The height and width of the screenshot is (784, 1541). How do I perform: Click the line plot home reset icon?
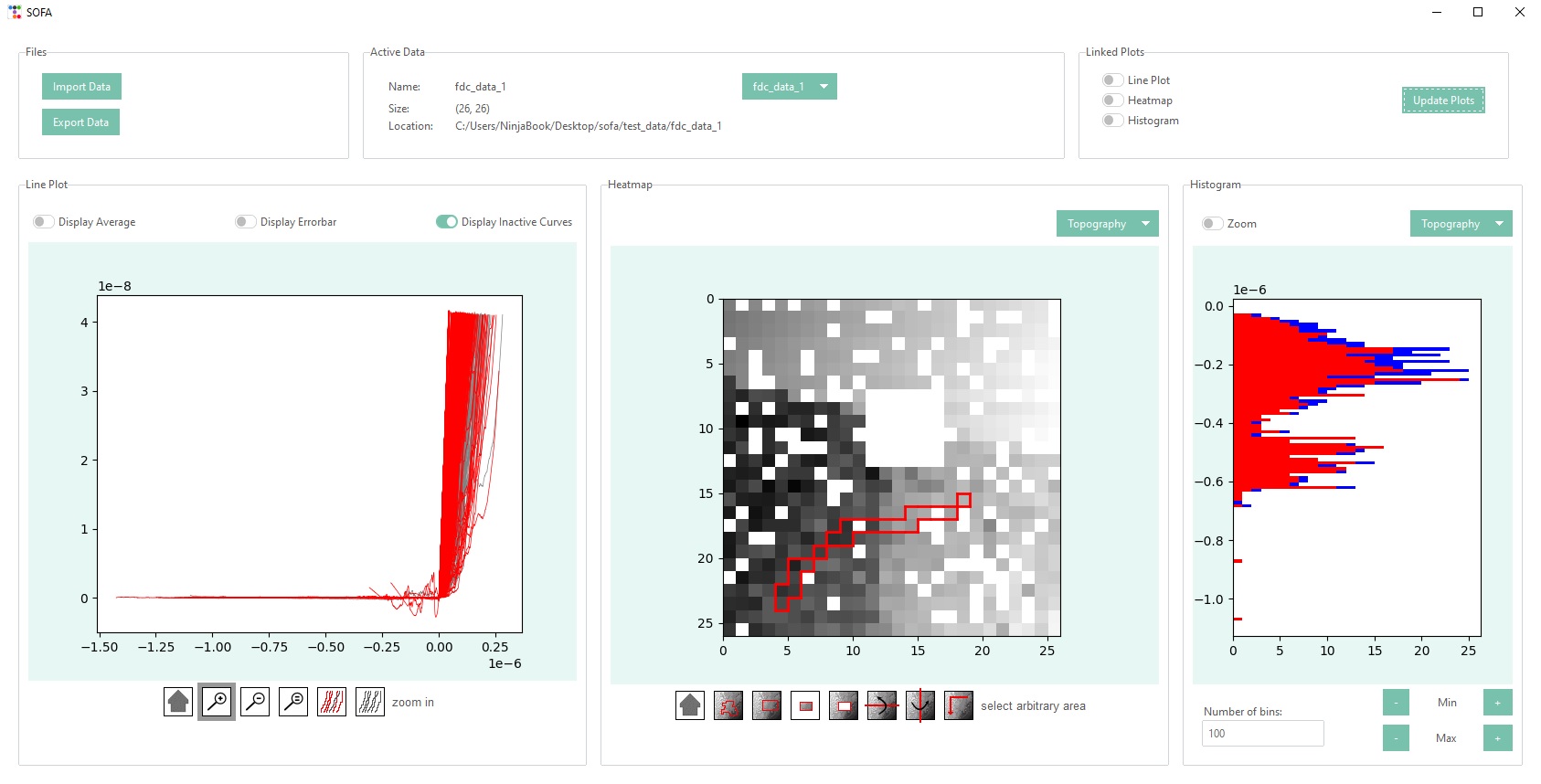[x=178, y=702]
